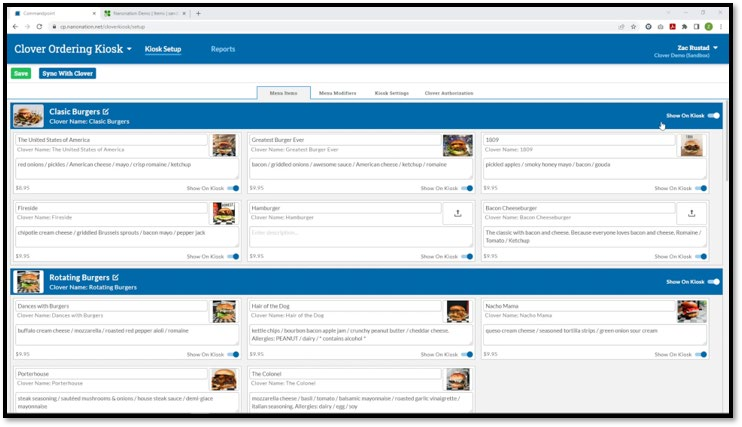
Task: Click the share page icon in address bar
Action: [x=621, y=27]
